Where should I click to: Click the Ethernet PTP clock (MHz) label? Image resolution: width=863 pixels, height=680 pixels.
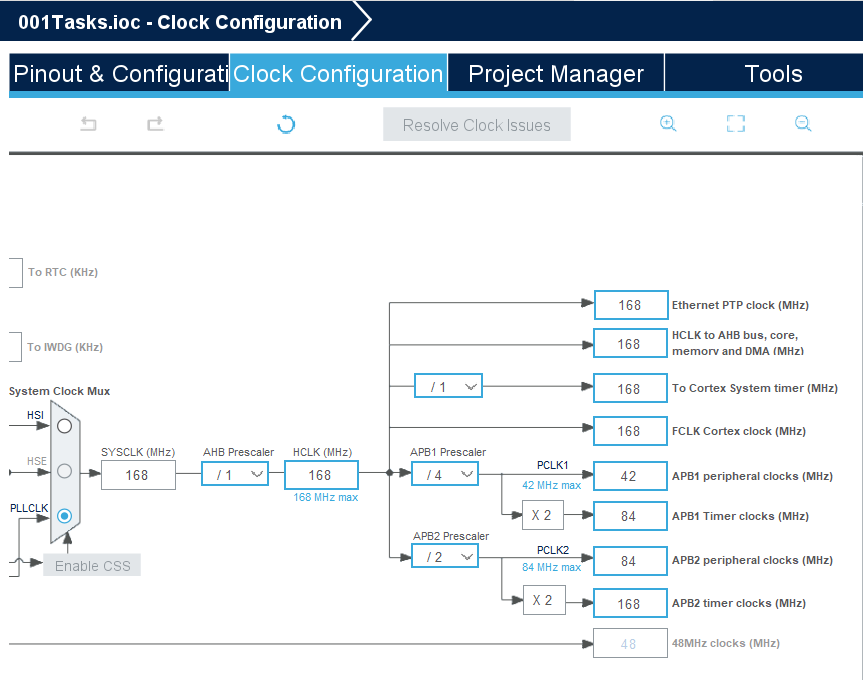tap(740, 305)
